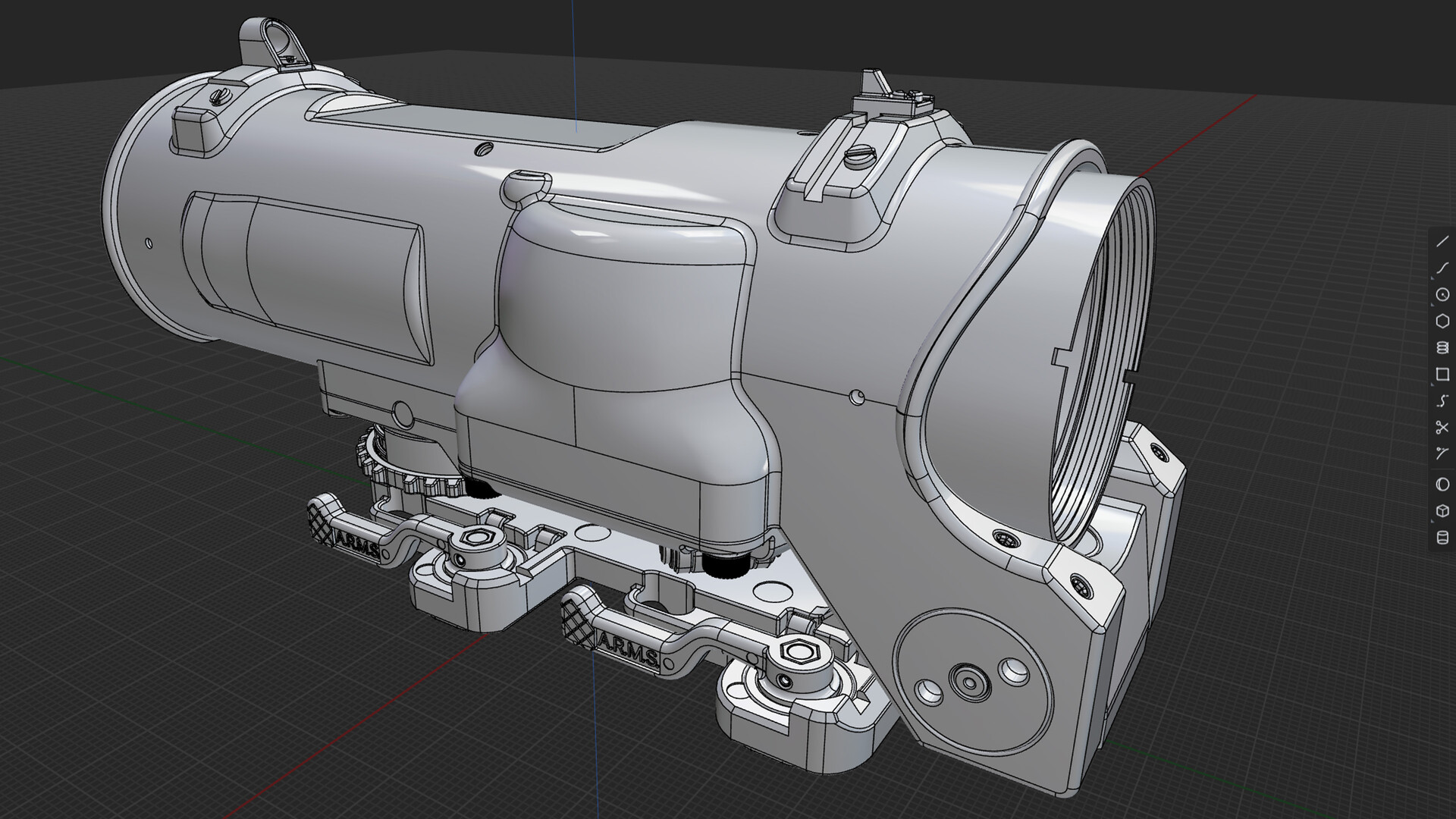Screen dimensions: 1456x819
Task: Select the Line tool
Action: 1440,241
